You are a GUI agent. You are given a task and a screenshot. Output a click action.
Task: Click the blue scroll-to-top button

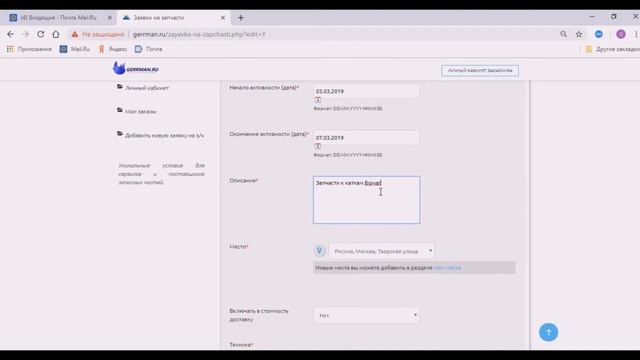click(x=548, y=332)
